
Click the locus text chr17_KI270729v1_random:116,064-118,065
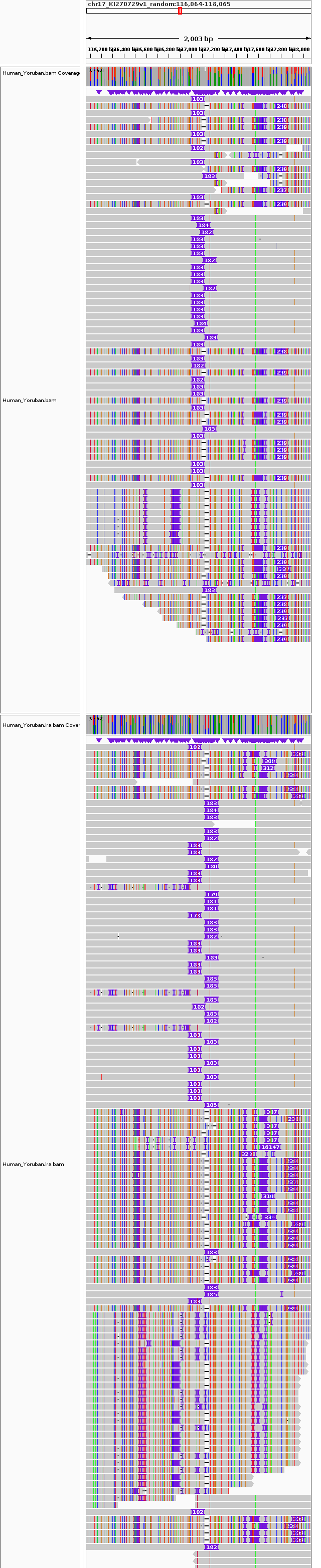(x=159, y=4)
